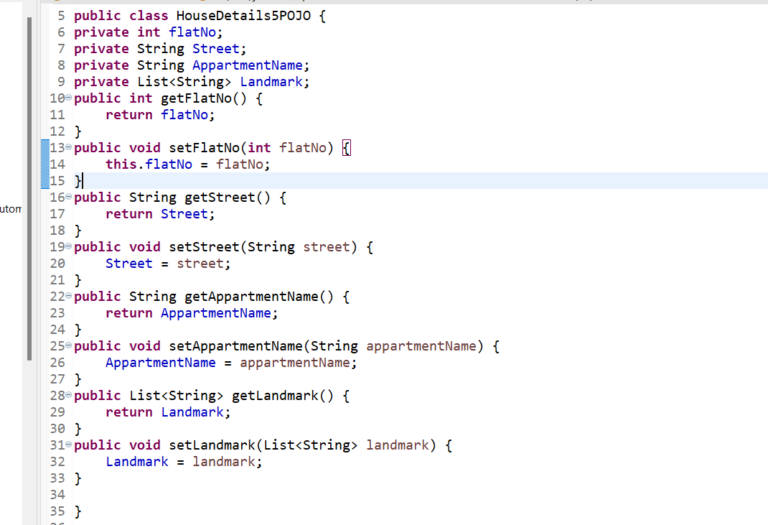Screen dimensions: 768x525
Task: Click line number 34 in the gutter
Action: coord(57,494)
